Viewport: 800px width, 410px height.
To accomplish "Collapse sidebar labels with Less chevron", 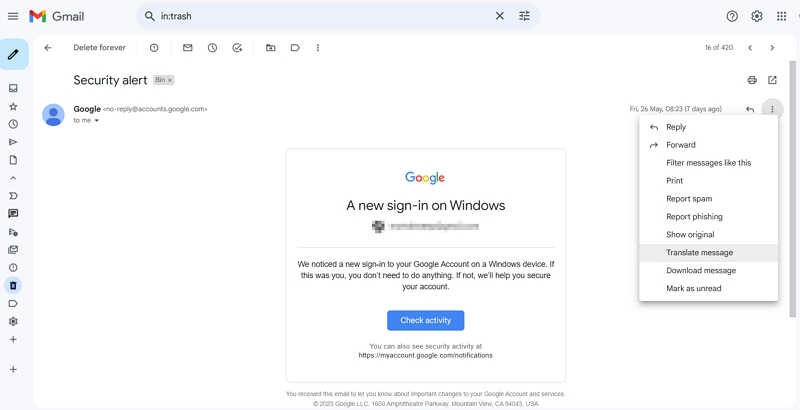I will click(x=13, y=178).
